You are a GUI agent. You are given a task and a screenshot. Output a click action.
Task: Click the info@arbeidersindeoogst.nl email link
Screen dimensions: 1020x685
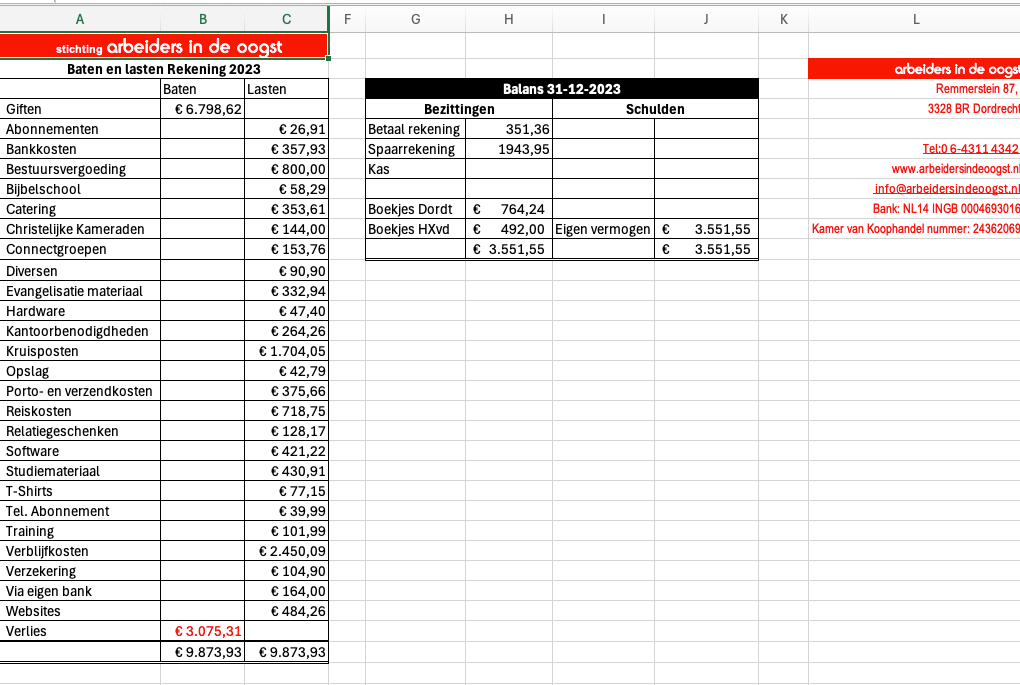click(947, 189)
